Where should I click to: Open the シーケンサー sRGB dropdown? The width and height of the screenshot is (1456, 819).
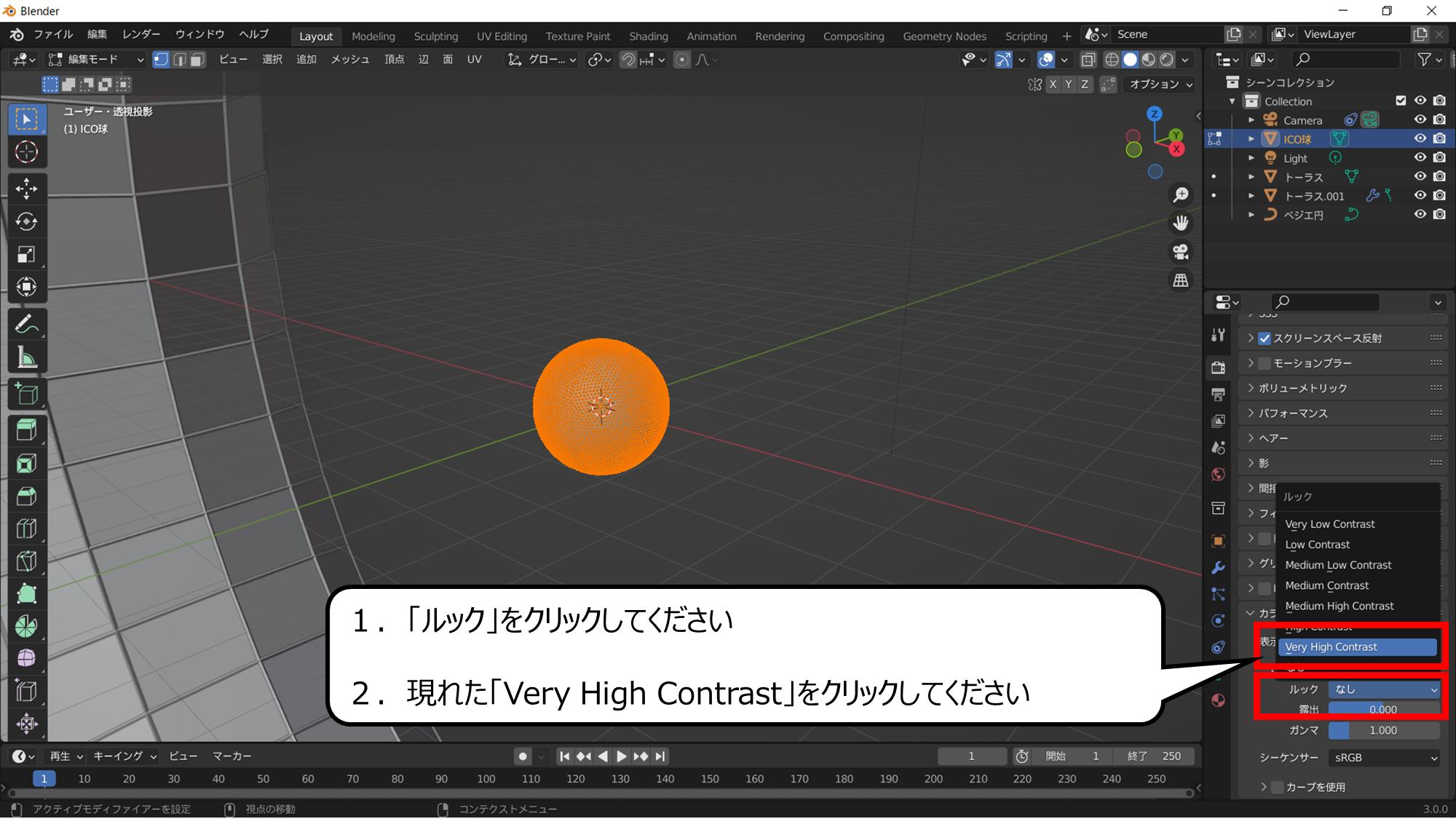(1384, 757)
